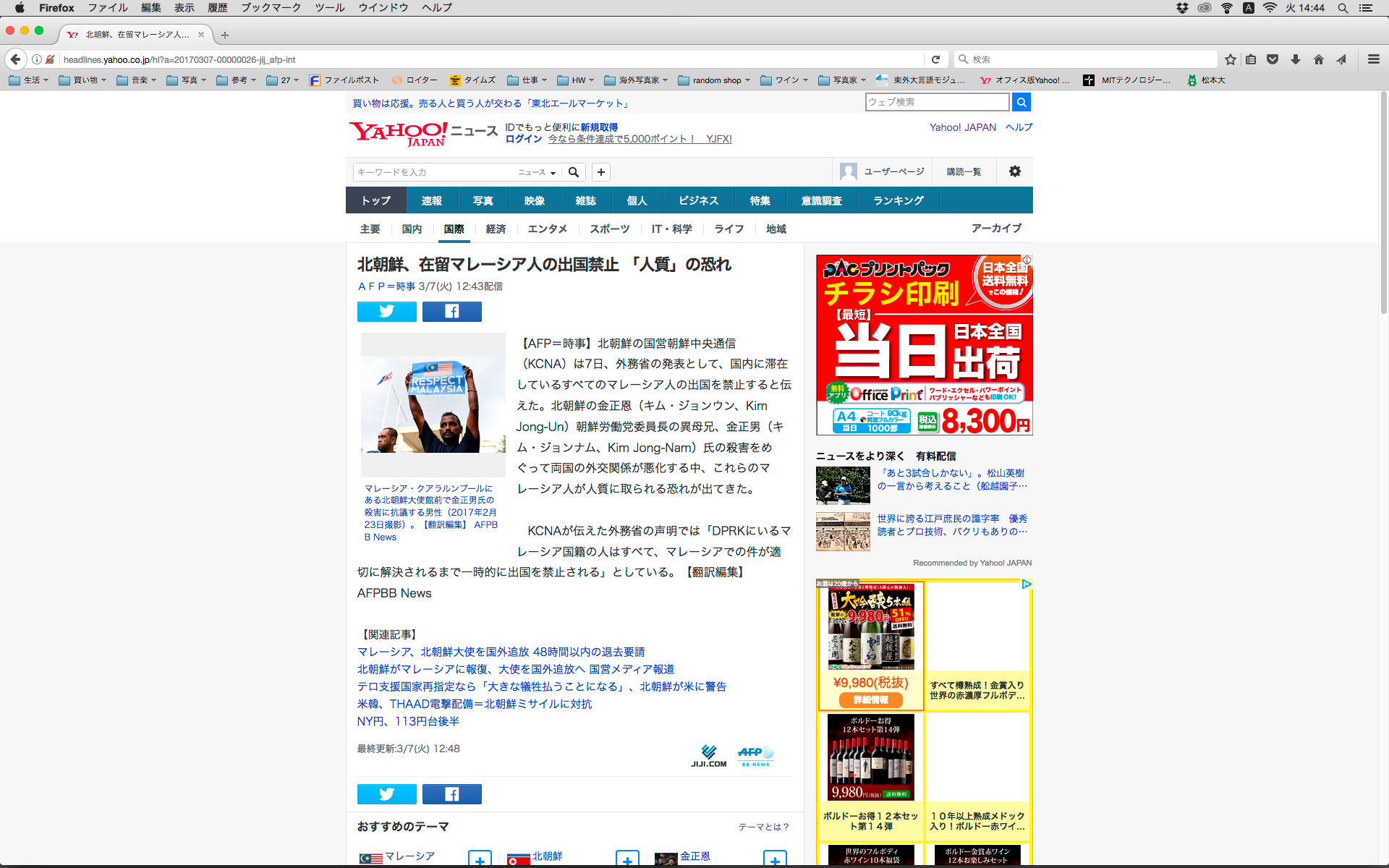This screenshot has height=868, width=1389.
Task: Expand the 写真家 bookmarks folder
Action: (x=844, y=80)
